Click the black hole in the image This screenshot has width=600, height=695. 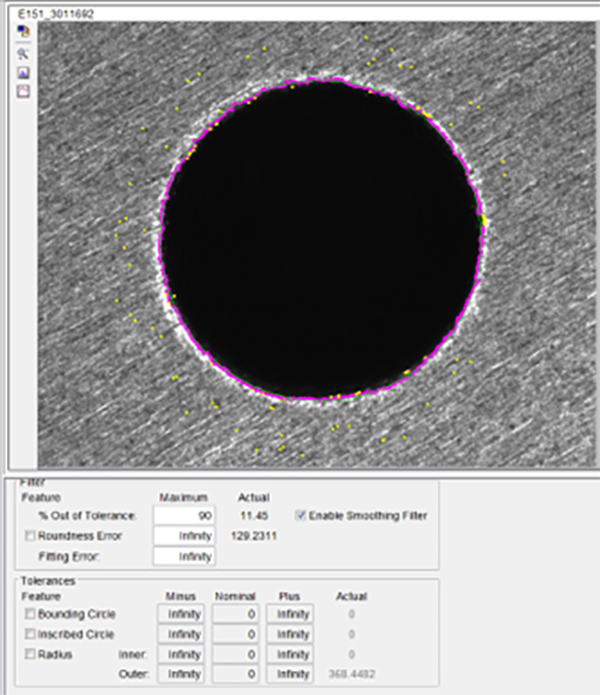click(x=322, y=238)
